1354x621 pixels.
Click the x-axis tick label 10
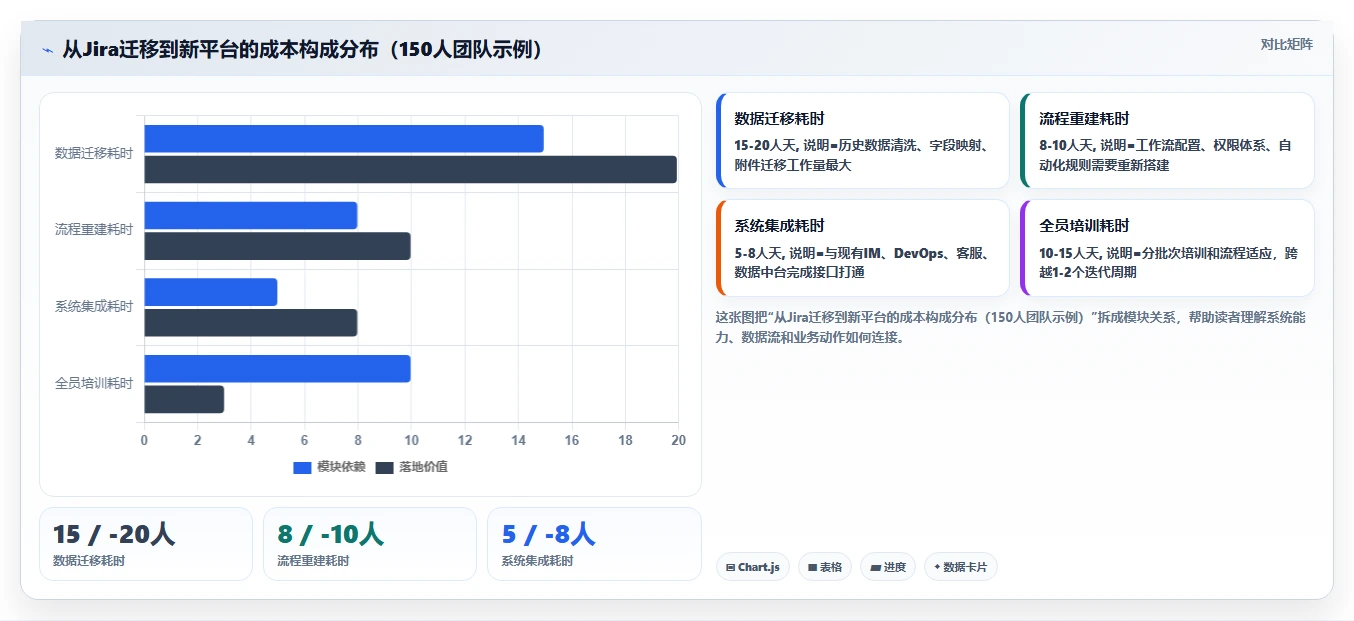[x=411, y=440]
